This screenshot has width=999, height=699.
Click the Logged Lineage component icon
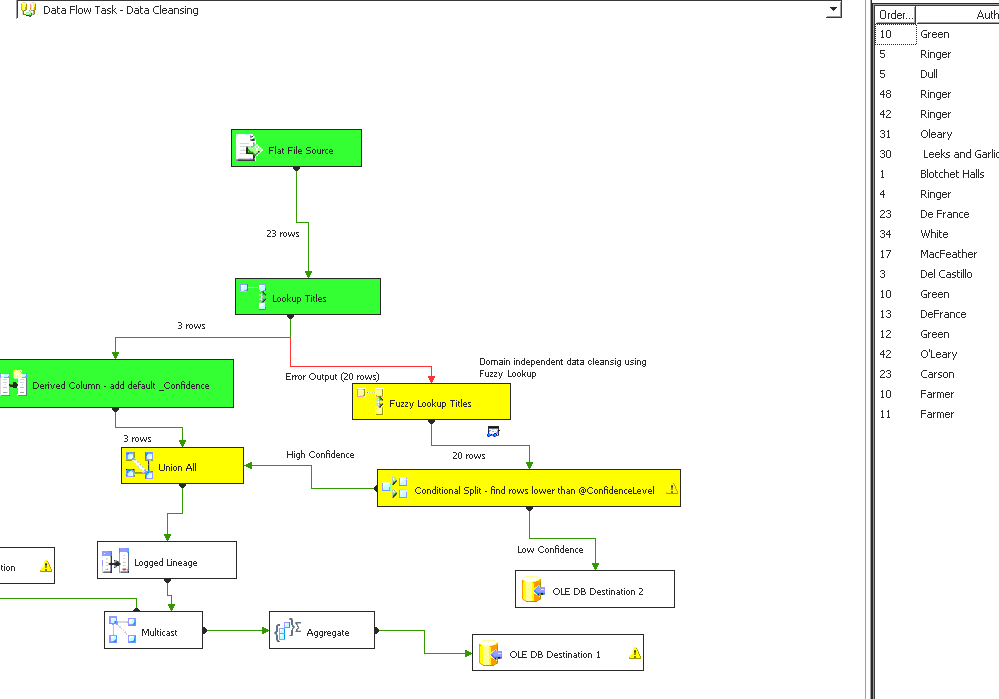tap(115, 561)
